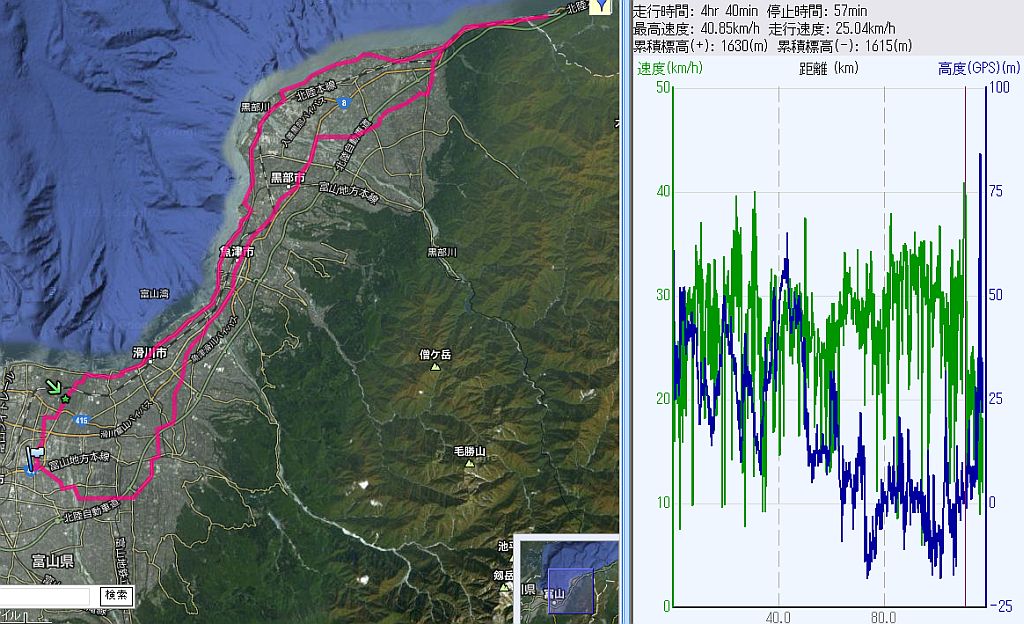Click the yellow marker at map top edge
Screen dimensions: 1024x624
coord(599,7)
